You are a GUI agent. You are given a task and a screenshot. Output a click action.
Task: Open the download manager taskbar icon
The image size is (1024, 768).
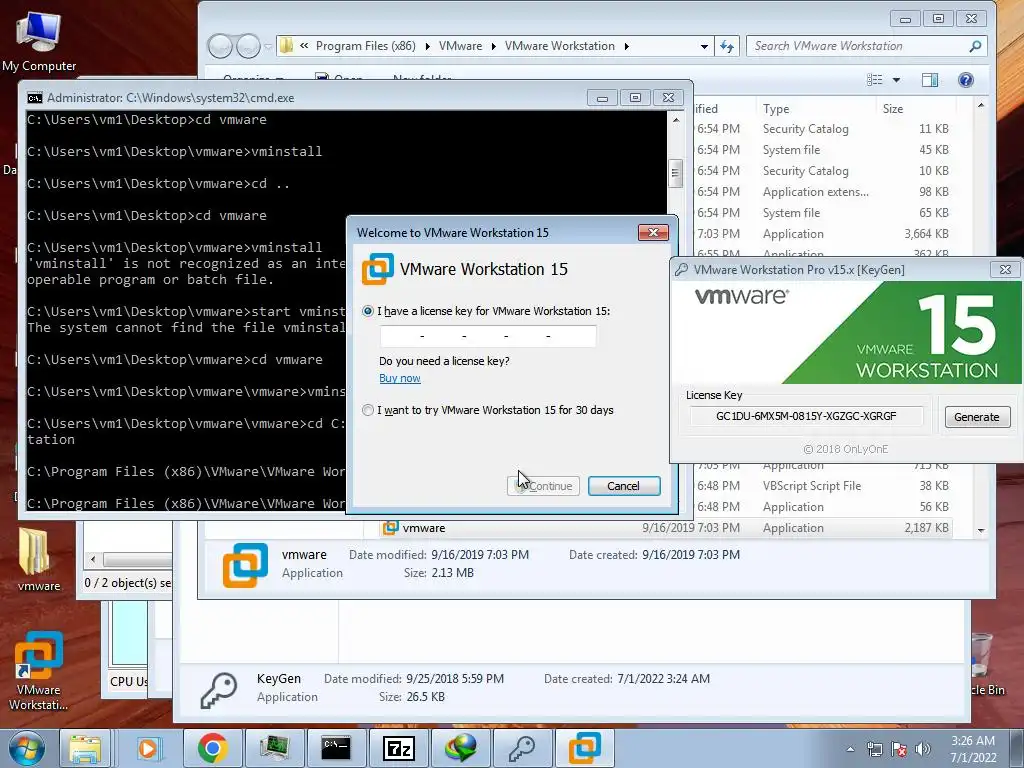(460, 748)
